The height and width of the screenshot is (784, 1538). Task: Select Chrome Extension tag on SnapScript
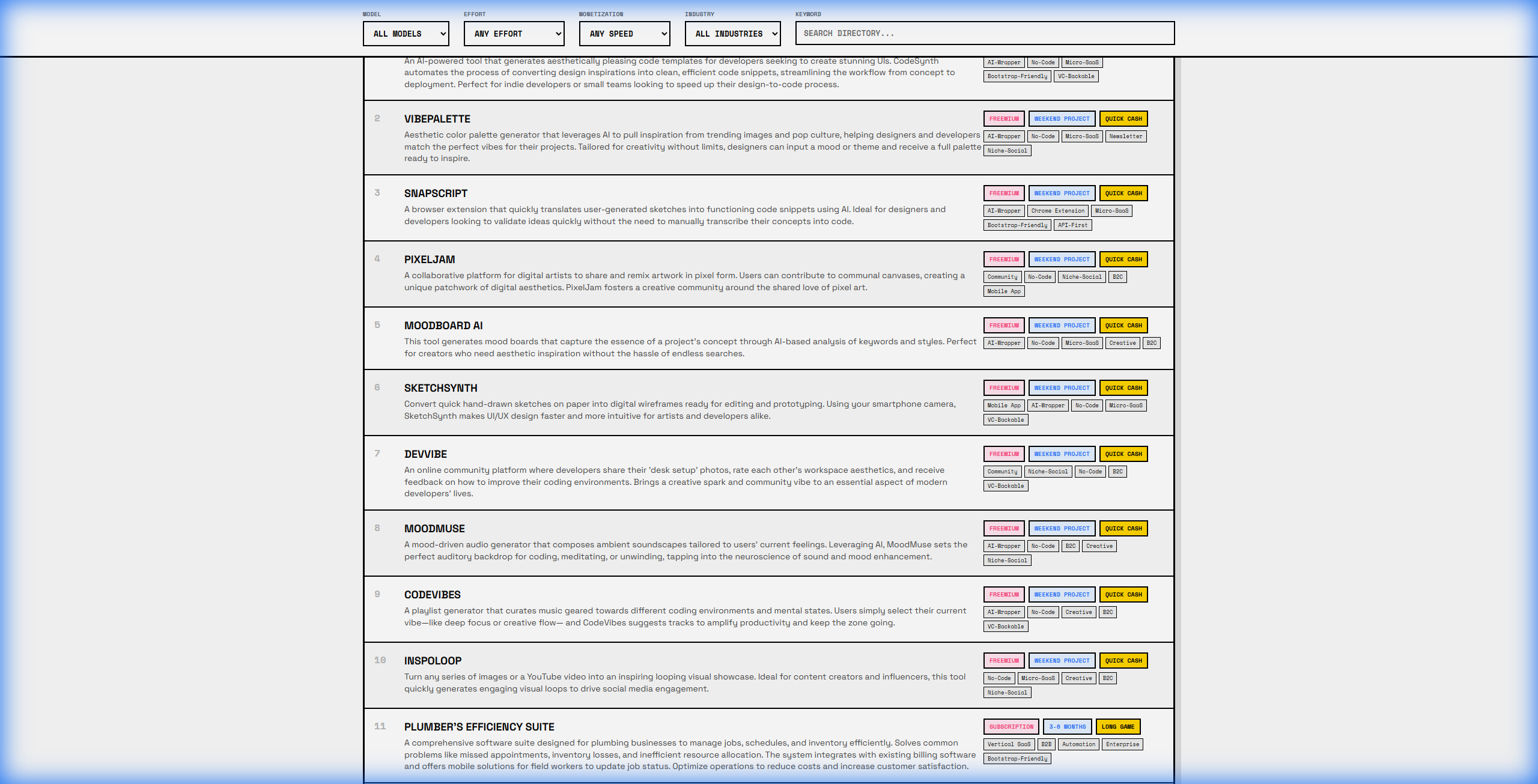point(1057,211)
